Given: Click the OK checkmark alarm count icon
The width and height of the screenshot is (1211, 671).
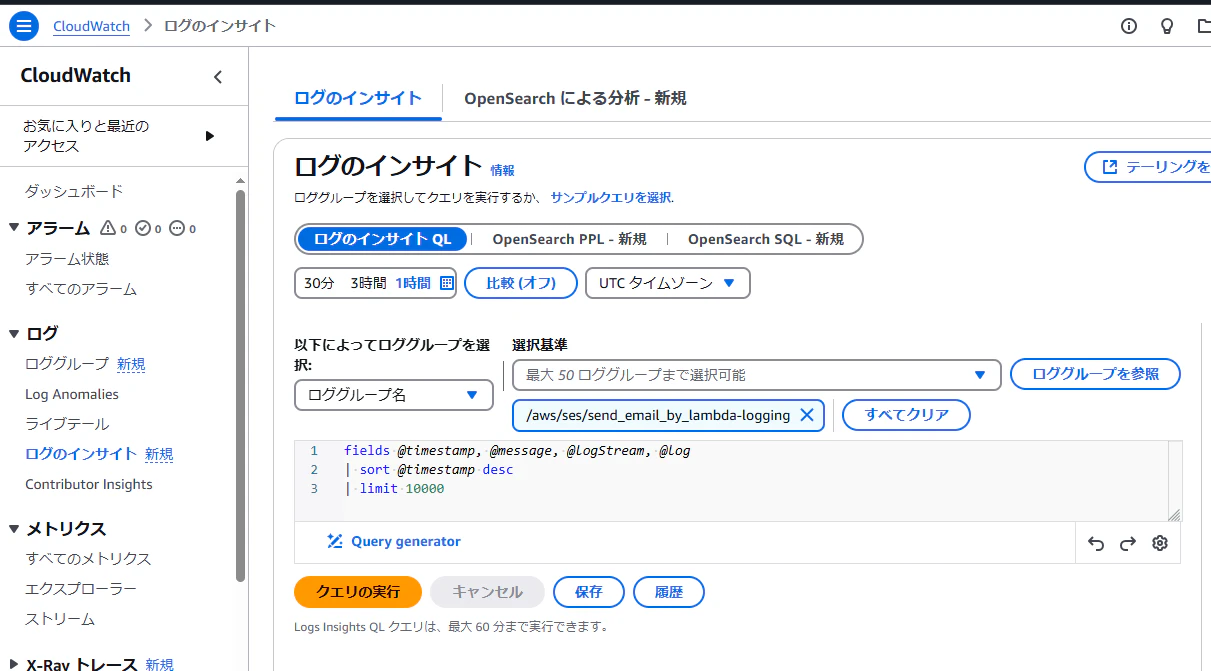Looking at the screenshot, I should pos(142,228).
